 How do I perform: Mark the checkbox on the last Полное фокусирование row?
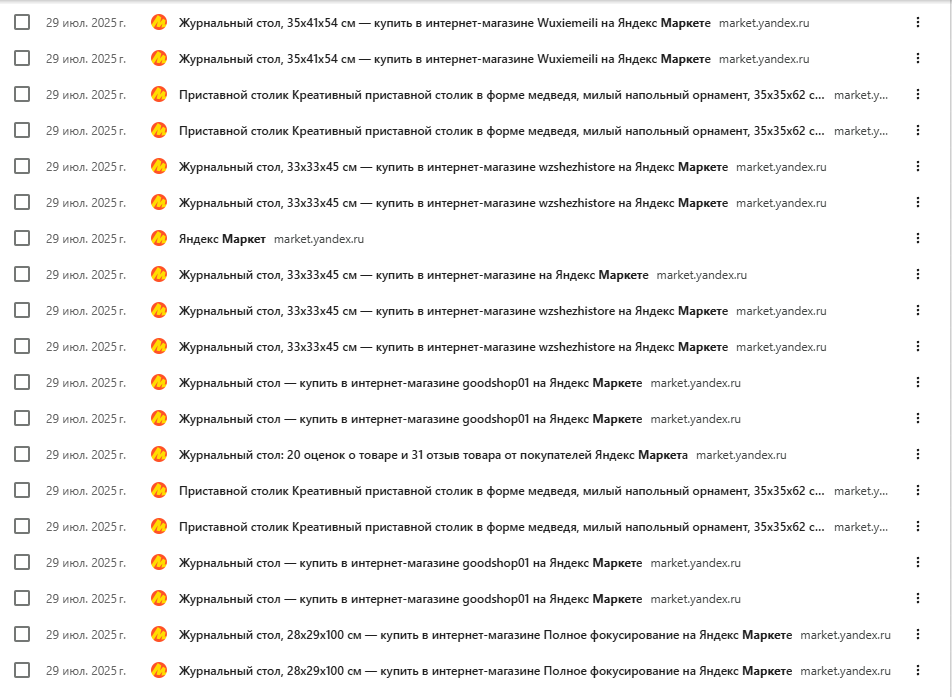[x=22, y=671]
